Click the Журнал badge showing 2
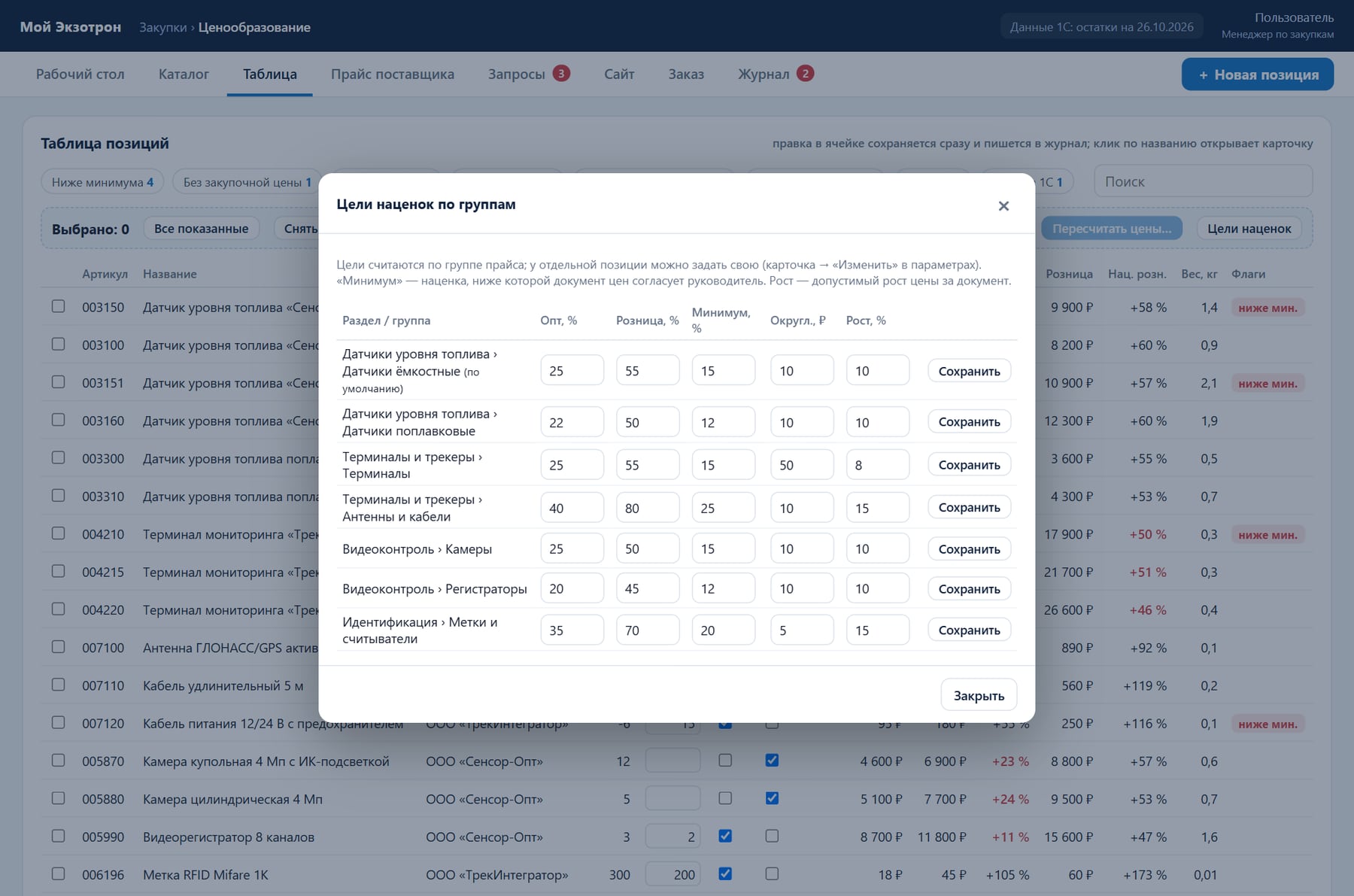This screenshot has height=896, width=1354. (x=805, y=74)
